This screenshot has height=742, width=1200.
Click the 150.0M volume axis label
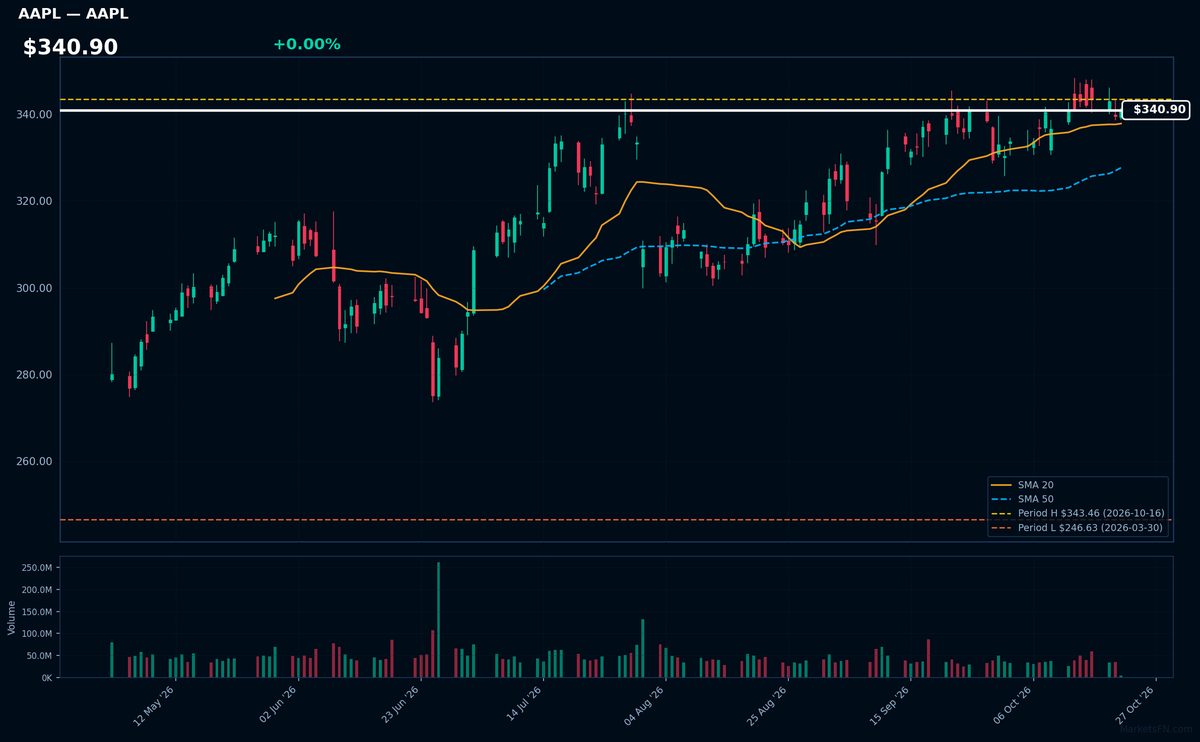tap(37, 612)
